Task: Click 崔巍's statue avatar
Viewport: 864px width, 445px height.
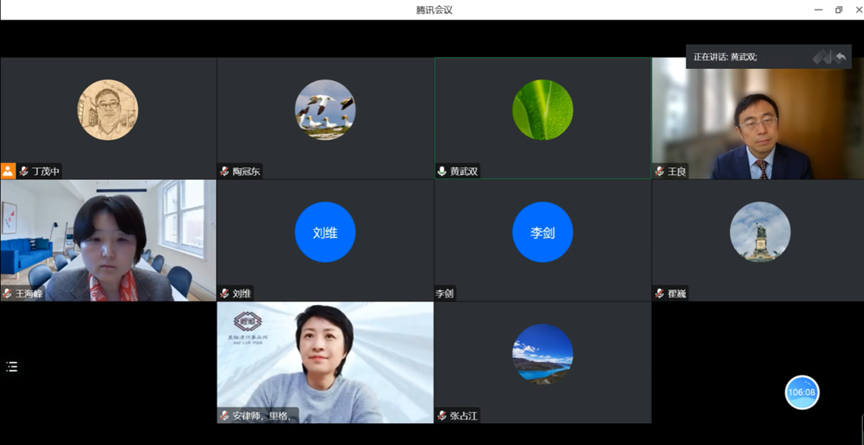Action: pyautogui.click(x=760, y=232)
